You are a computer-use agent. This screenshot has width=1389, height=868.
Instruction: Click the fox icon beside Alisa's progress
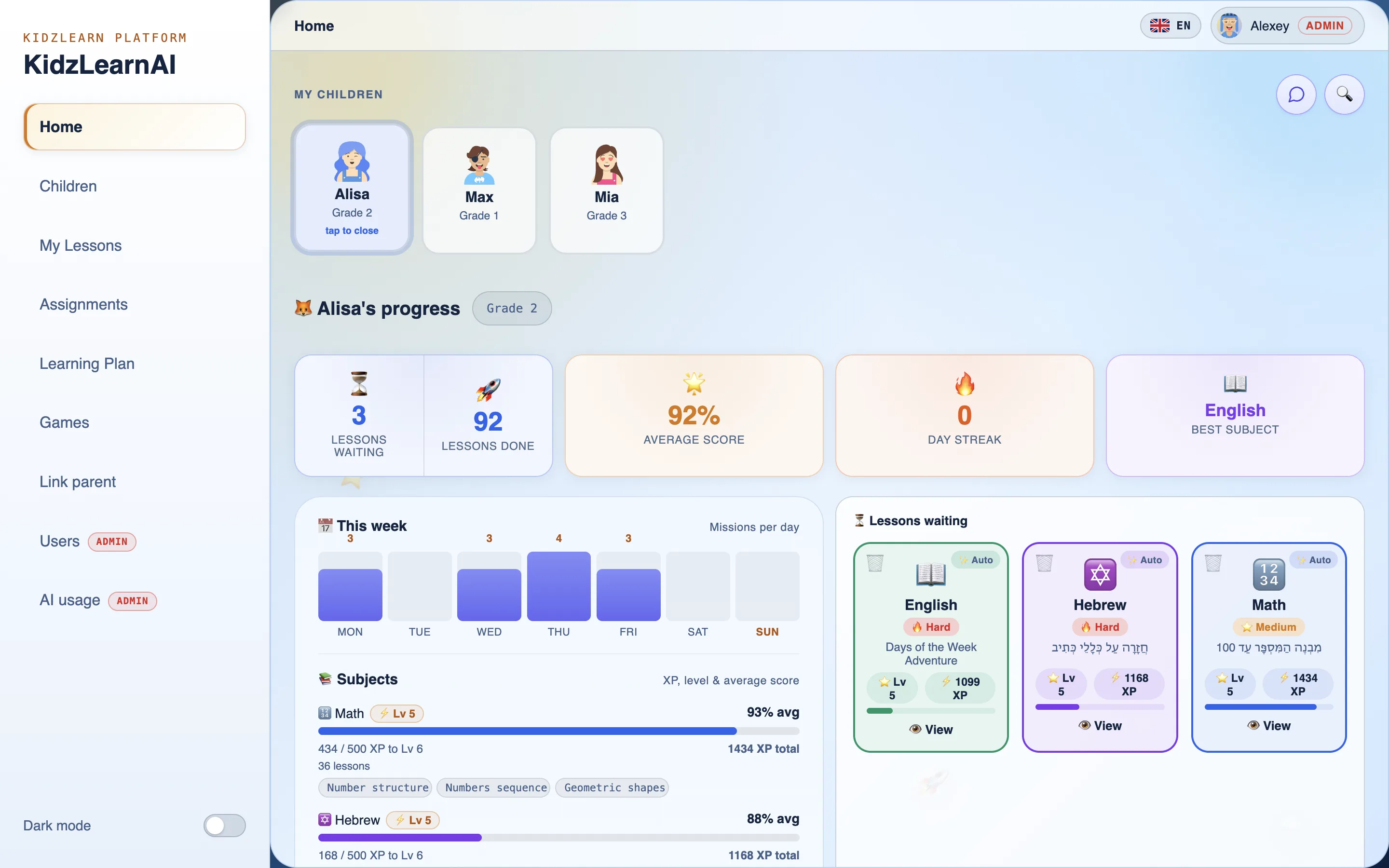[303, 308]
